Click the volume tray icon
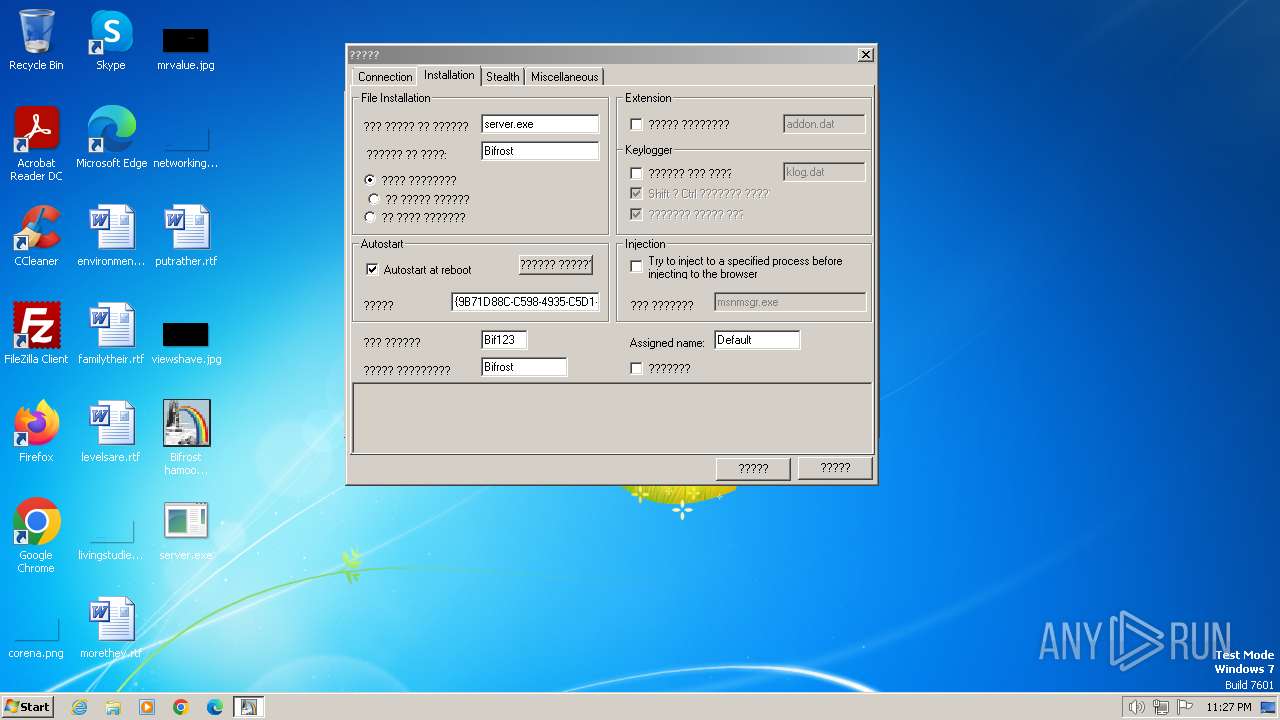The width and height of the screenshot is (1280, 720). [x=1136, y=707]
